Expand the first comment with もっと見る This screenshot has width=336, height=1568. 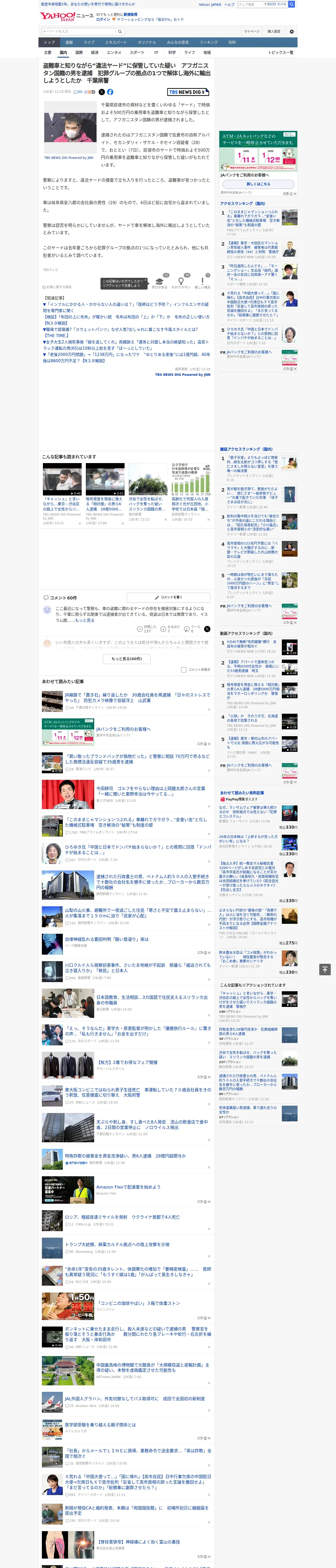pos(85,620)
